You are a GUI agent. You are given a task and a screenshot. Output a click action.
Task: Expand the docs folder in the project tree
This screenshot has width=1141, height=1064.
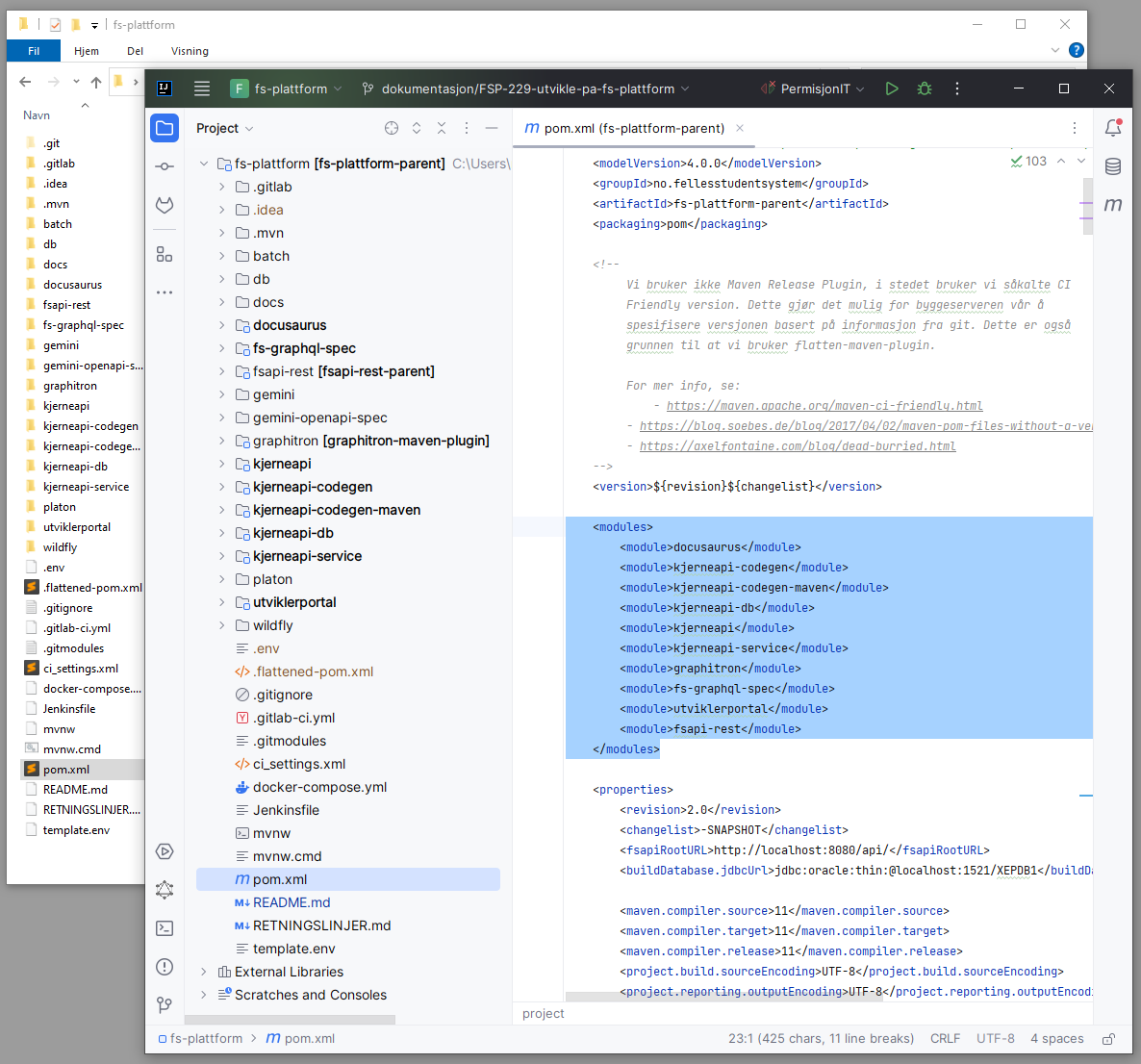coord(220,301)
